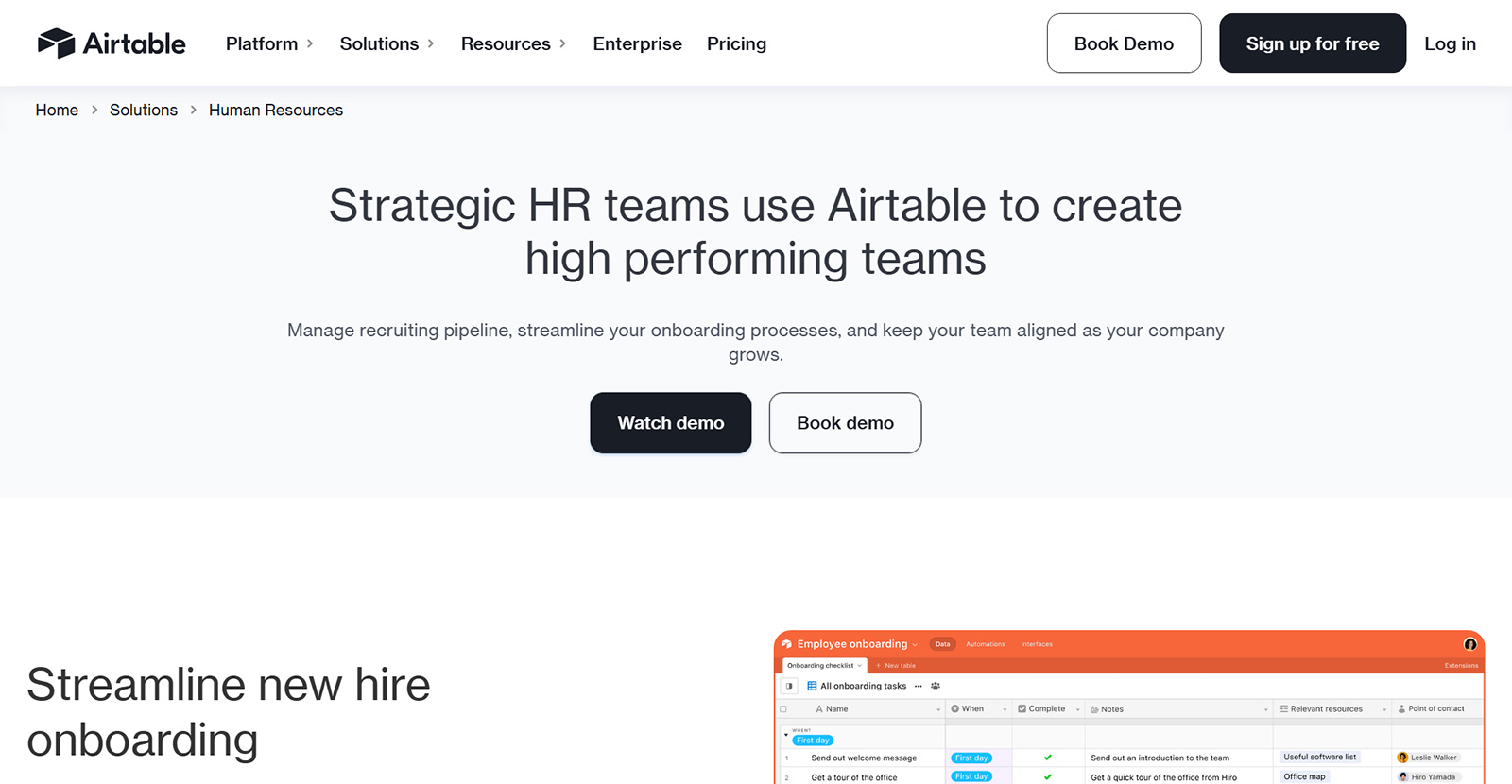Screen dimensions: 1512x784
Task: Click the Useful software list resource chip
Action: tap(1319, 757)
